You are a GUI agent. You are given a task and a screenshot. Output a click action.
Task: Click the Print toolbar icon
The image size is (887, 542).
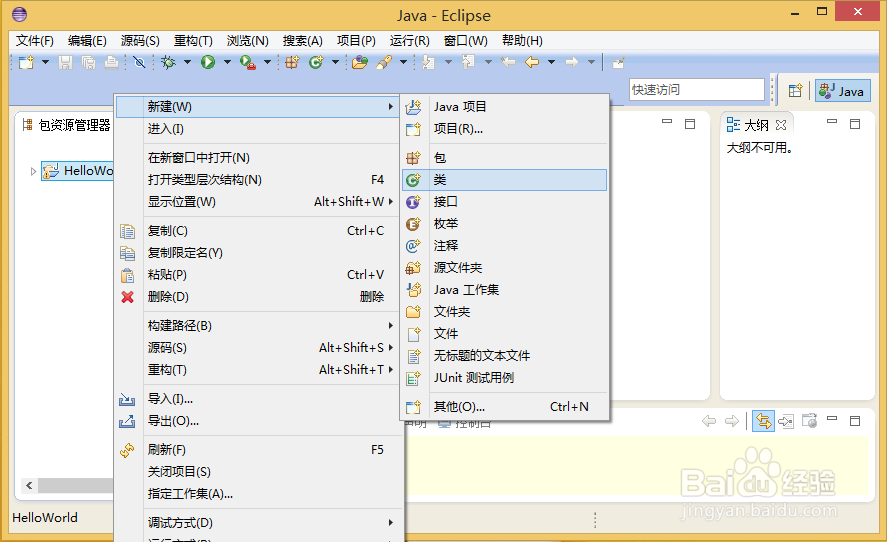click(x=111, y=62)
